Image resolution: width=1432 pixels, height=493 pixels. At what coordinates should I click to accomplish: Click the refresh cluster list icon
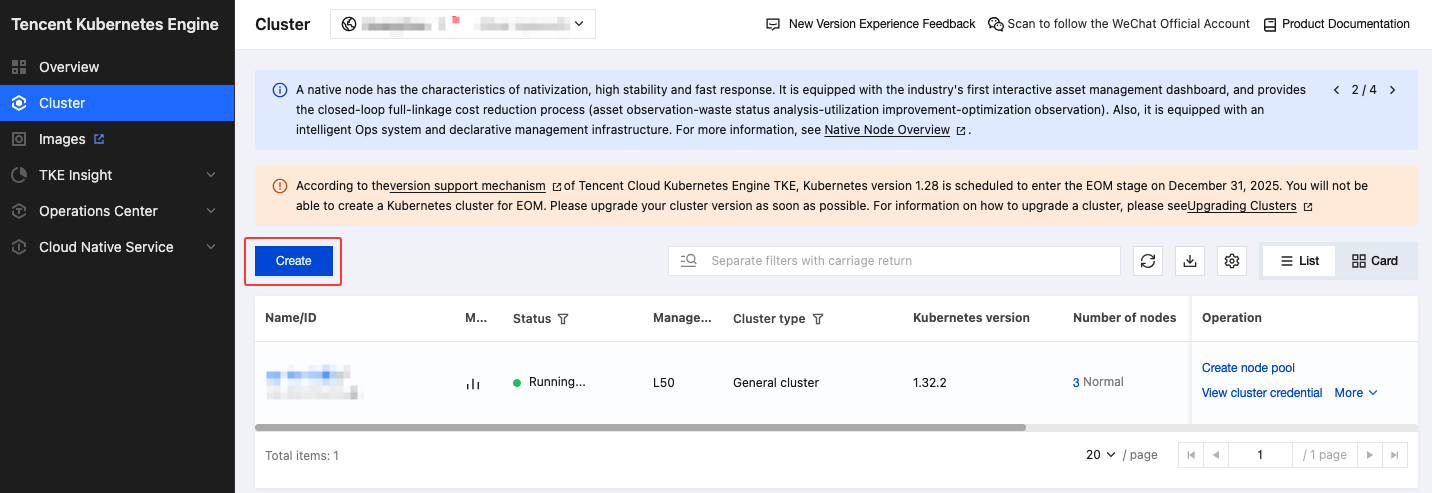[1148, 261]
